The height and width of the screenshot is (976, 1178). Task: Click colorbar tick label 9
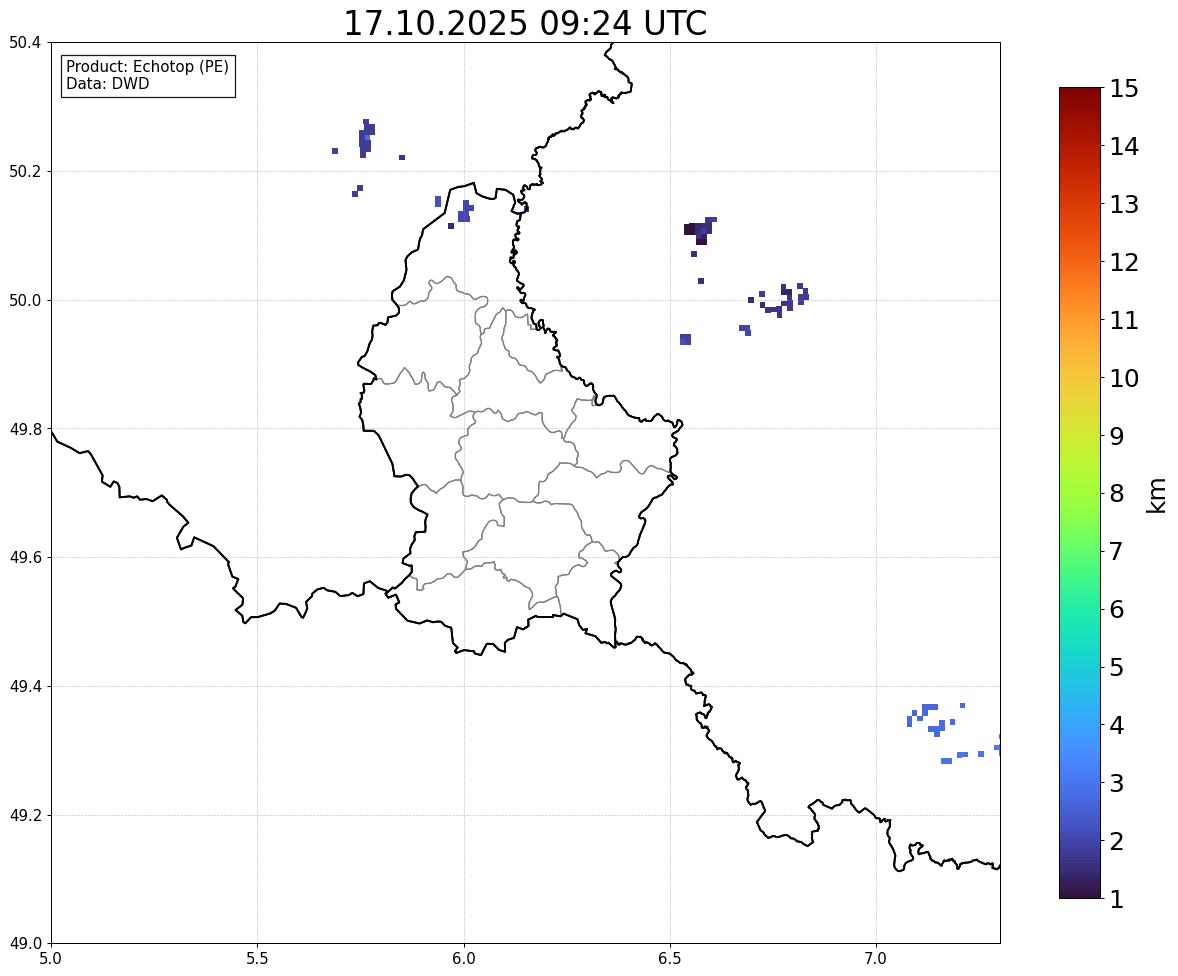point(1117,436)
